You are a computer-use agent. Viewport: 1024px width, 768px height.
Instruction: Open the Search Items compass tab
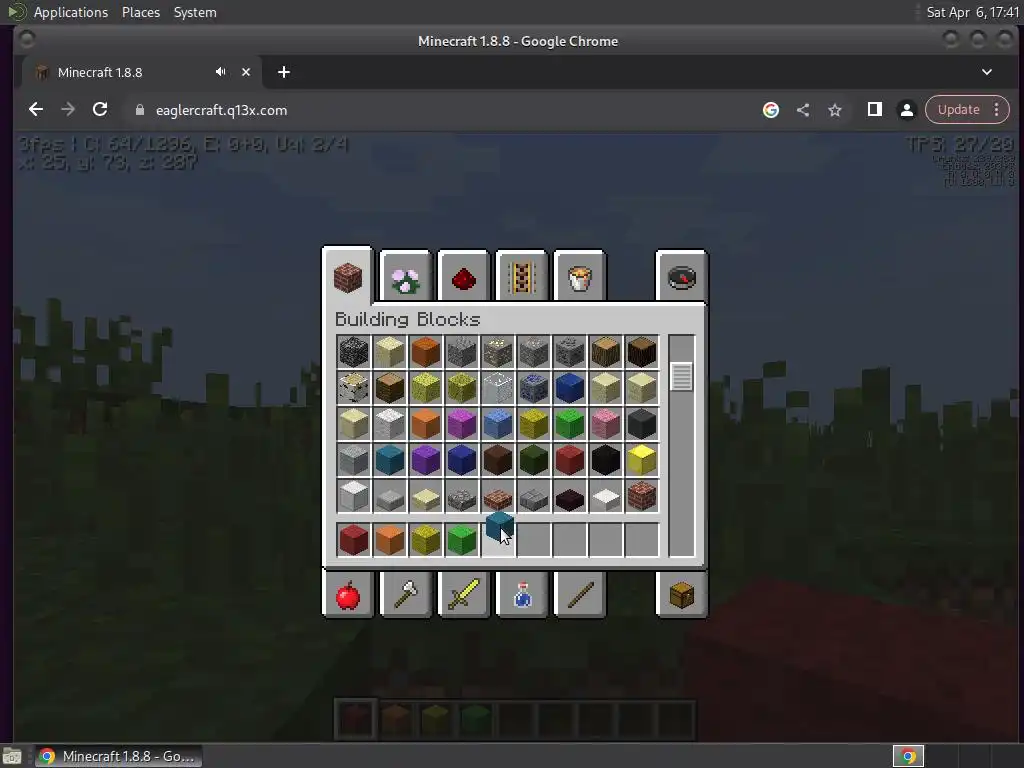point(681,276)
